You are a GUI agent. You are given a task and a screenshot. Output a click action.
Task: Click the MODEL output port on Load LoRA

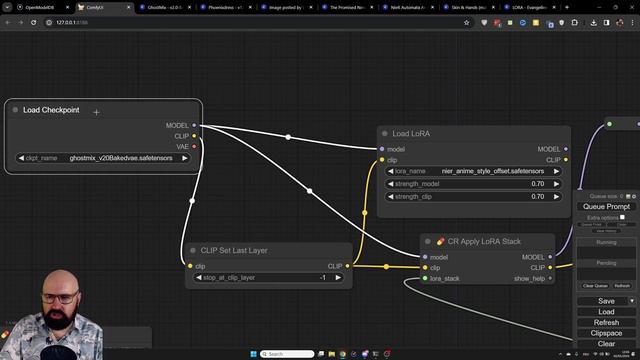(x=566, y=149)
